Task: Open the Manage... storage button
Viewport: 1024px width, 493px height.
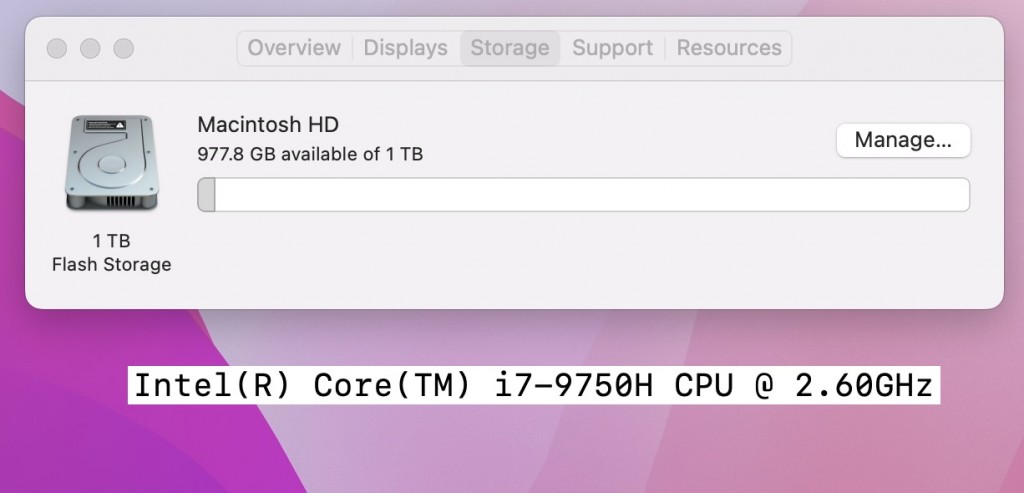Action: click(x=903, y=140)
